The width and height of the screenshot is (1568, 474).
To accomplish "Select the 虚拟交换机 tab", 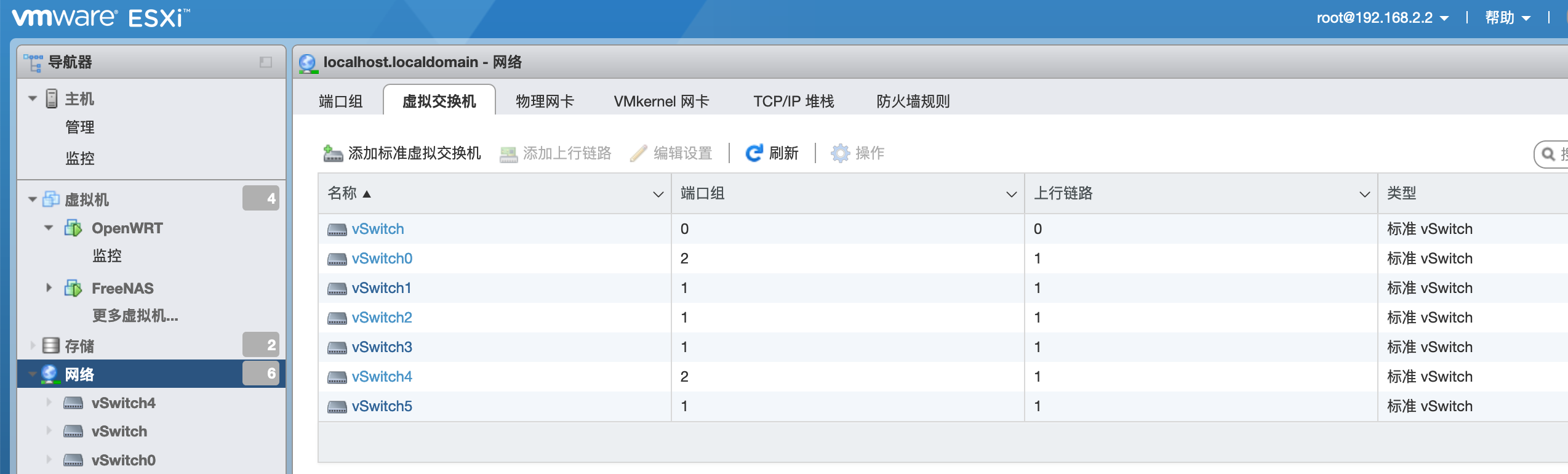I will tap(439, 101).
